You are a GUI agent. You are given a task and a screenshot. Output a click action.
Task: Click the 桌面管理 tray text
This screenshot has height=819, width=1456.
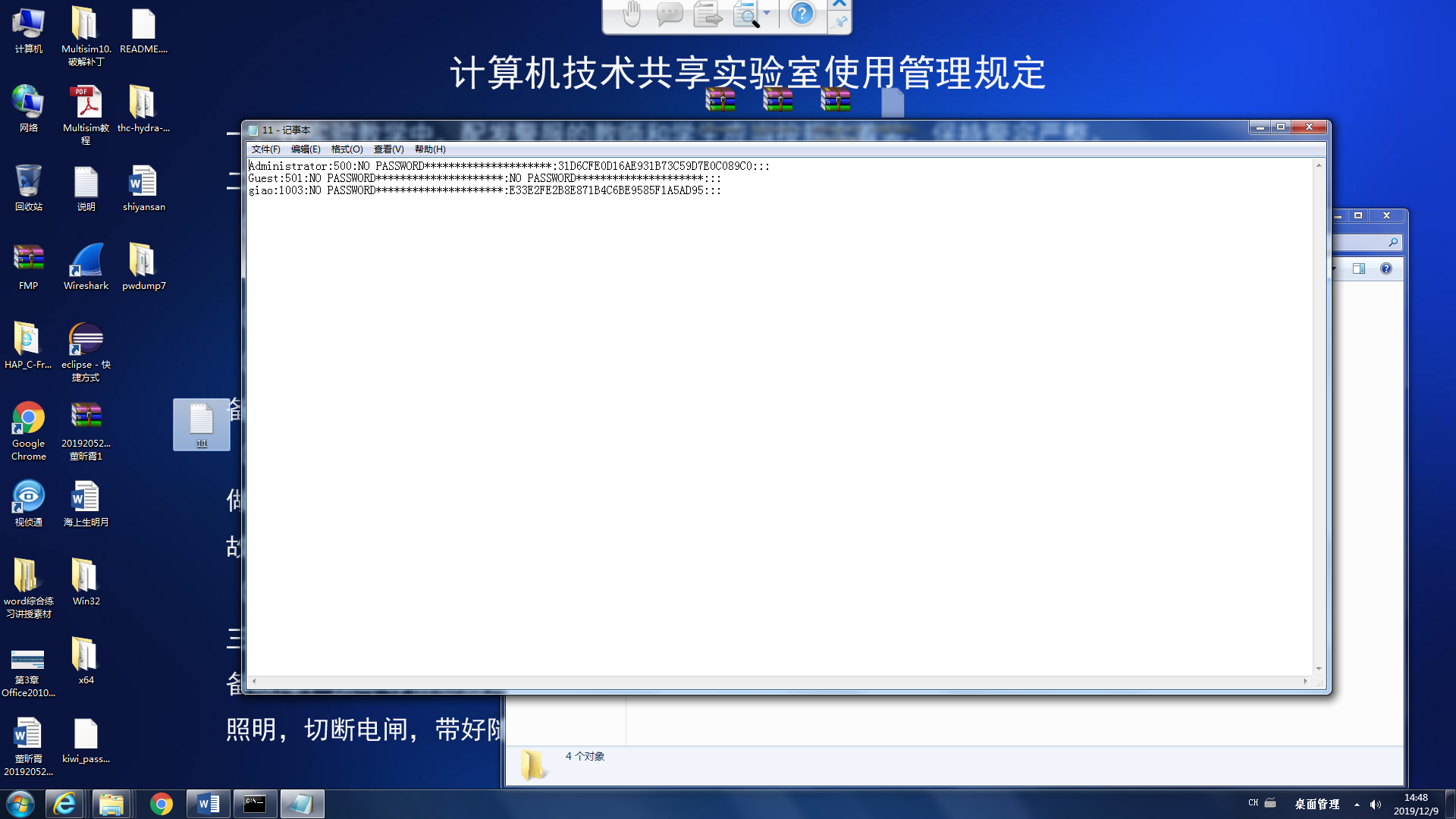coord(1316,805)
